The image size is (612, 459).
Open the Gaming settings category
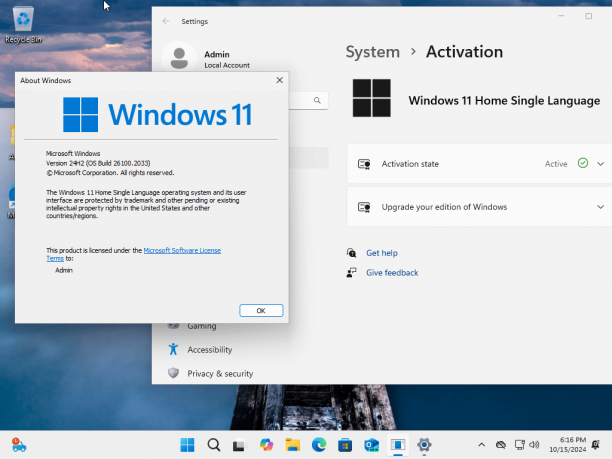[202, 326]
